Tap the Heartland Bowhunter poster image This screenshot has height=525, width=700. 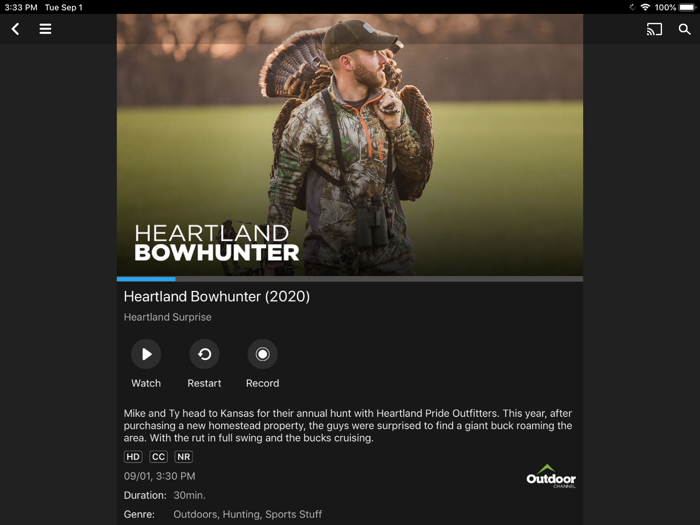[350, 145]
